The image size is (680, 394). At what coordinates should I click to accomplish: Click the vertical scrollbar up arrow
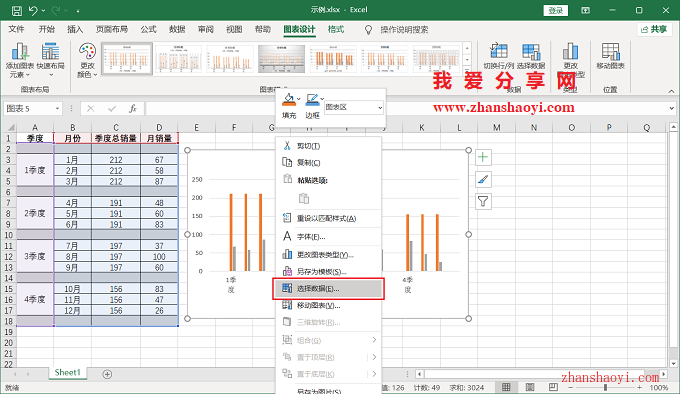click(x=673, y=127)
